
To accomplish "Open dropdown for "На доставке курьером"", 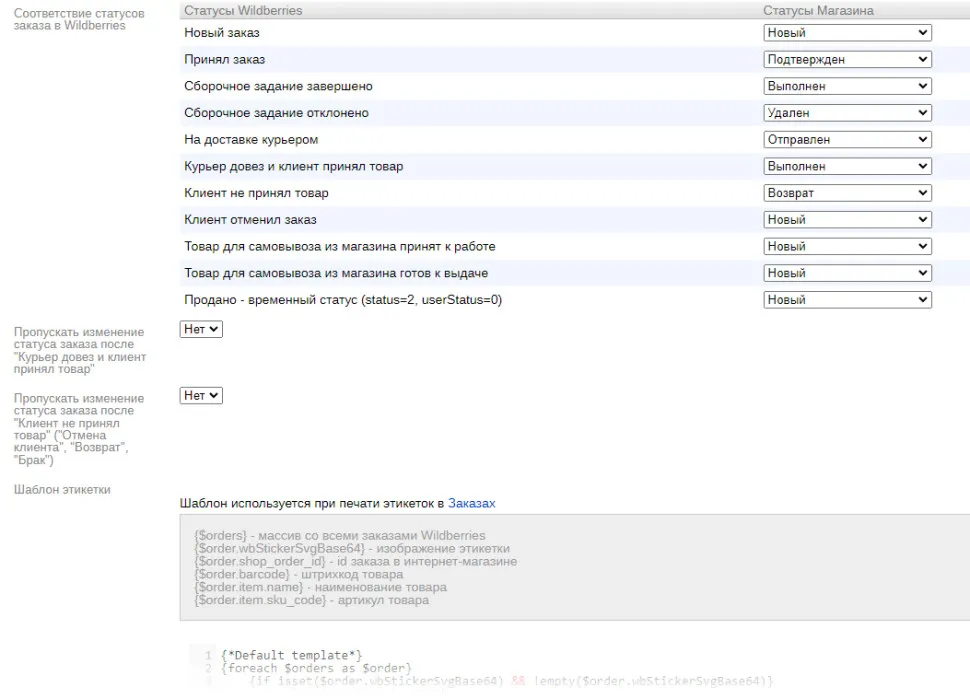I will 847,140.
